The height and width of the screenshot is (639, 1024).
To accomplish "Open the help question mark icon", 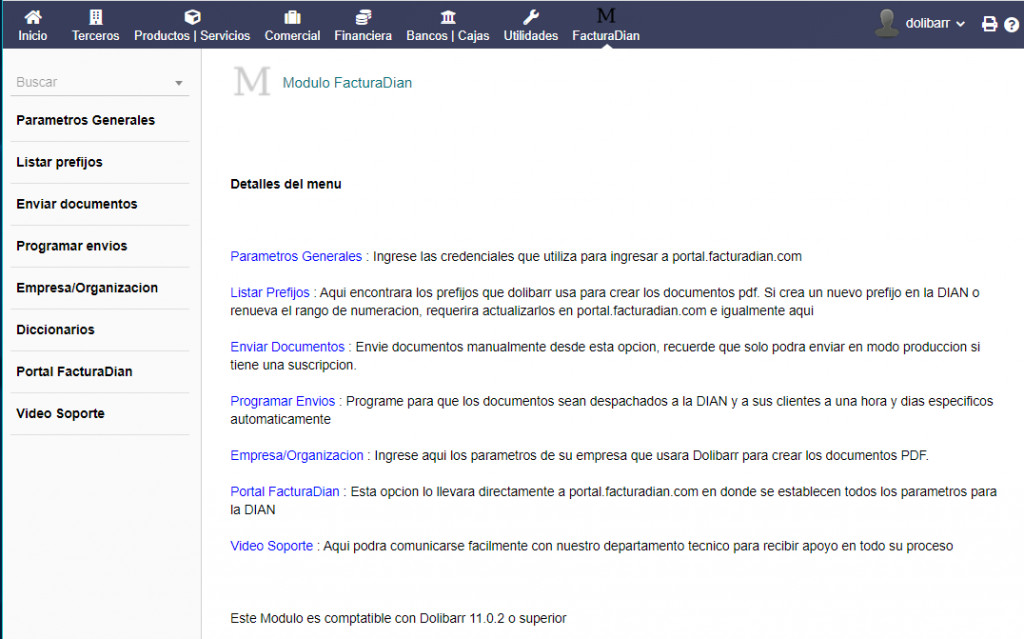I will pyautogui.click(x=1011, y=24).
